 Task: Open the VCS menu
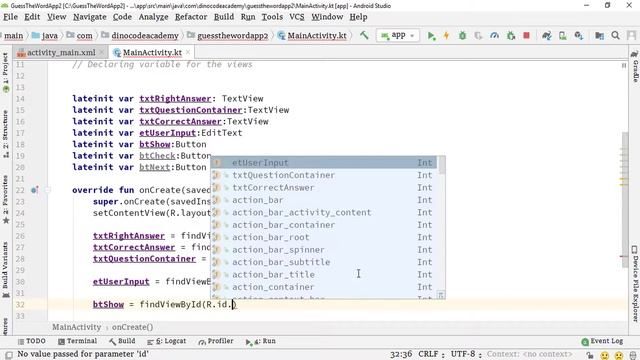[297, 17]
